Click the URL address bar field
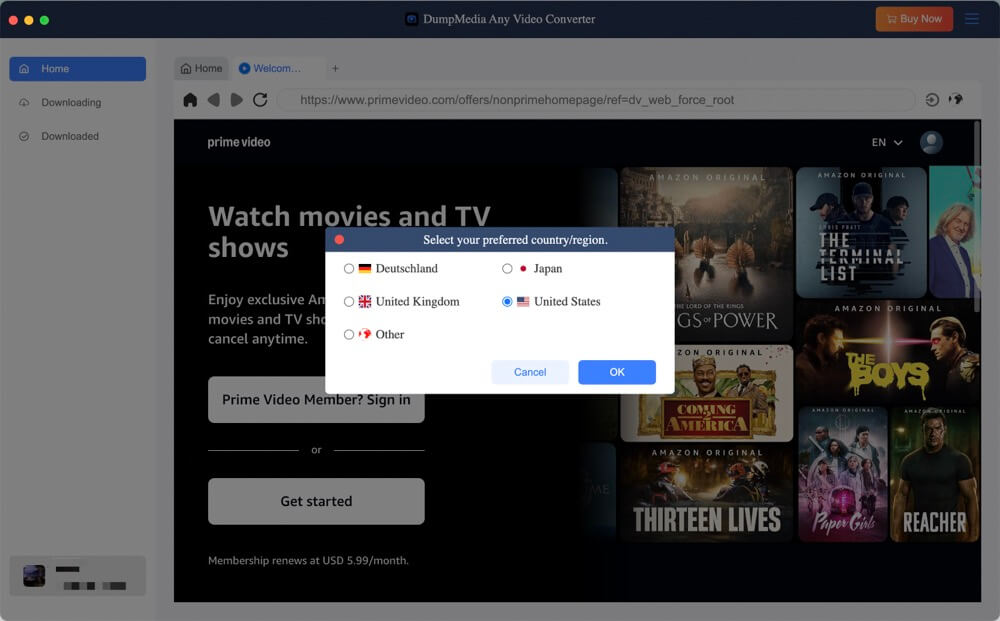This screenshot has width=1000, height=621. point(597,100)
